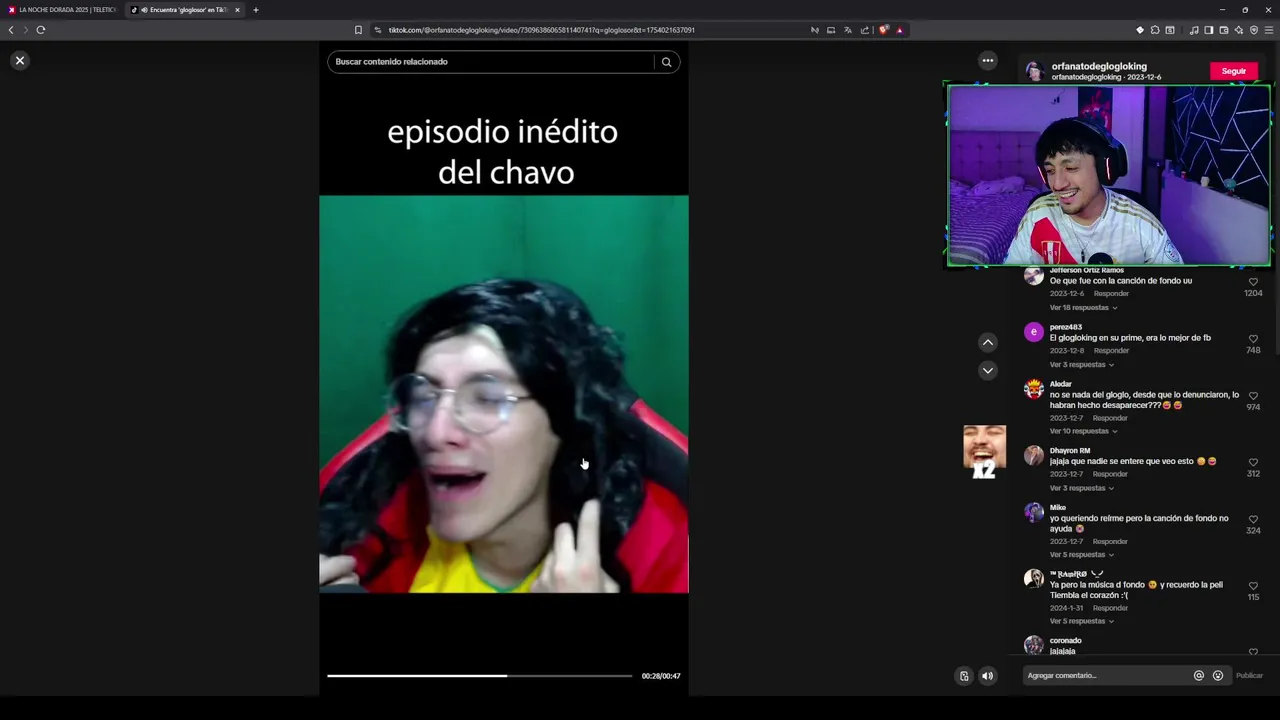Expand 'Ver 3 respuestas' under perez483
1280x720 pixels.
(x=1081, y=365)
